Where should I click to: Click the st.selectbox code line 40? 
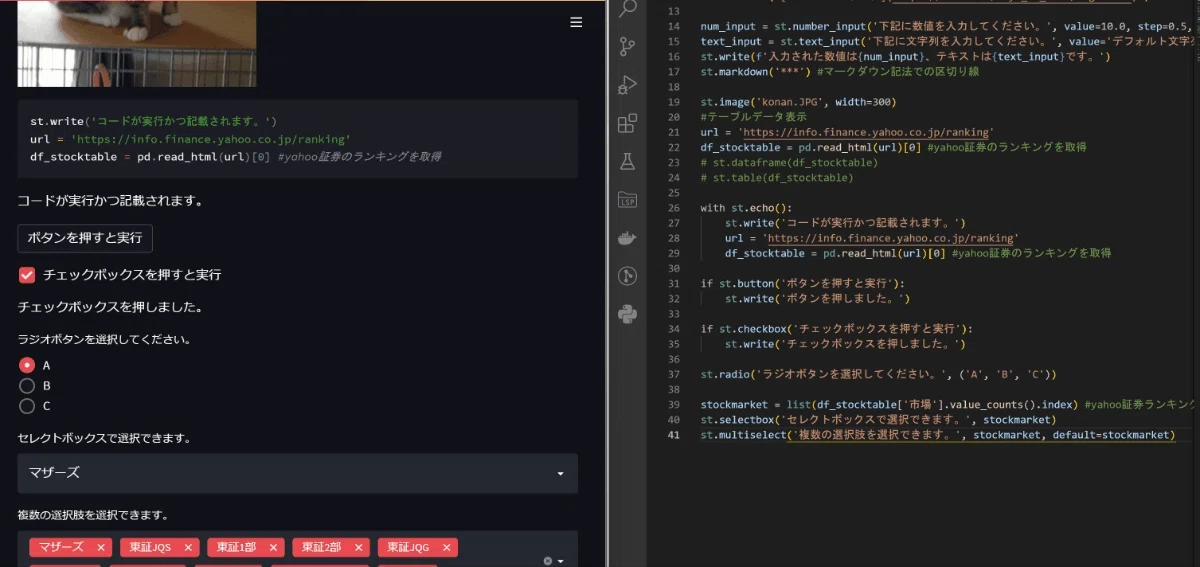tap(878, 420)
